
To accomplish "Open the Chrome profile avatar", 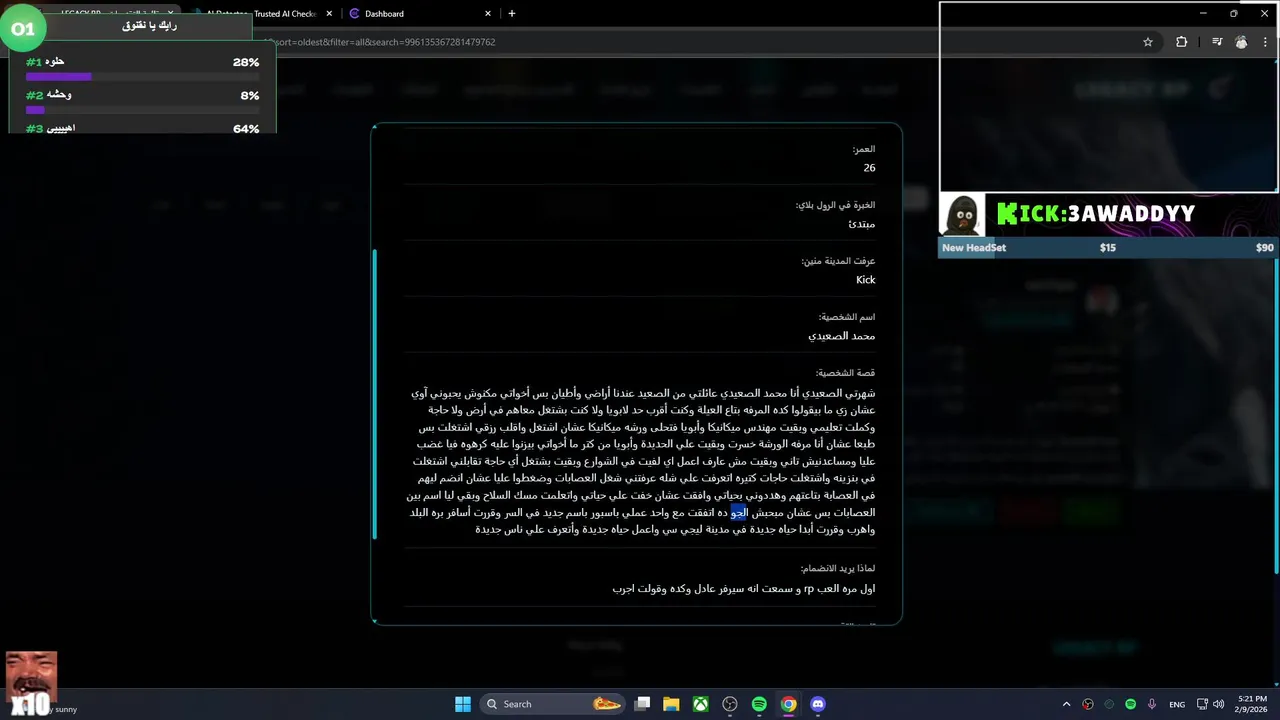I will tap(1241, 42).
